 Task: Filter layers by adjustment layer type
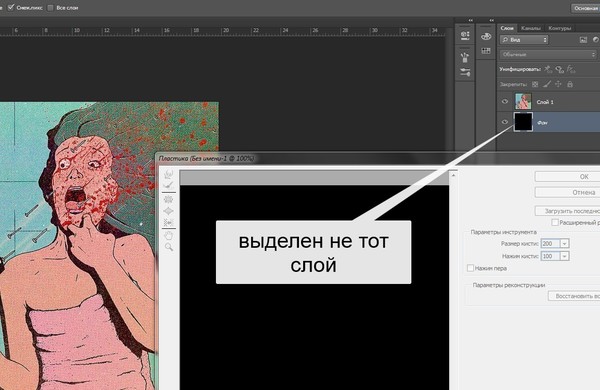(596, 39)
